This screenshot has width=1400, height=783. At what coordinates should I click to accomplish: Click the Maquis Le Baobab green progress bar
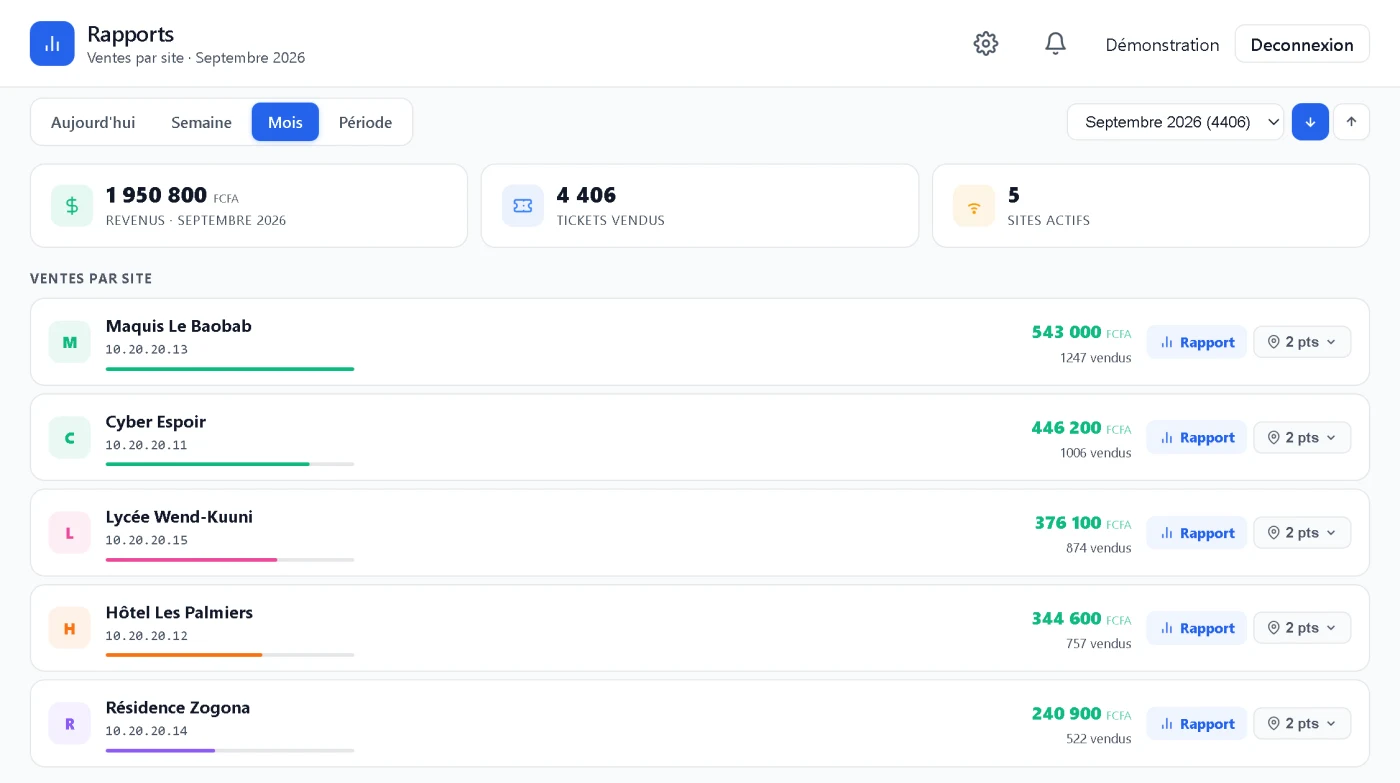[x=230, y=369]
